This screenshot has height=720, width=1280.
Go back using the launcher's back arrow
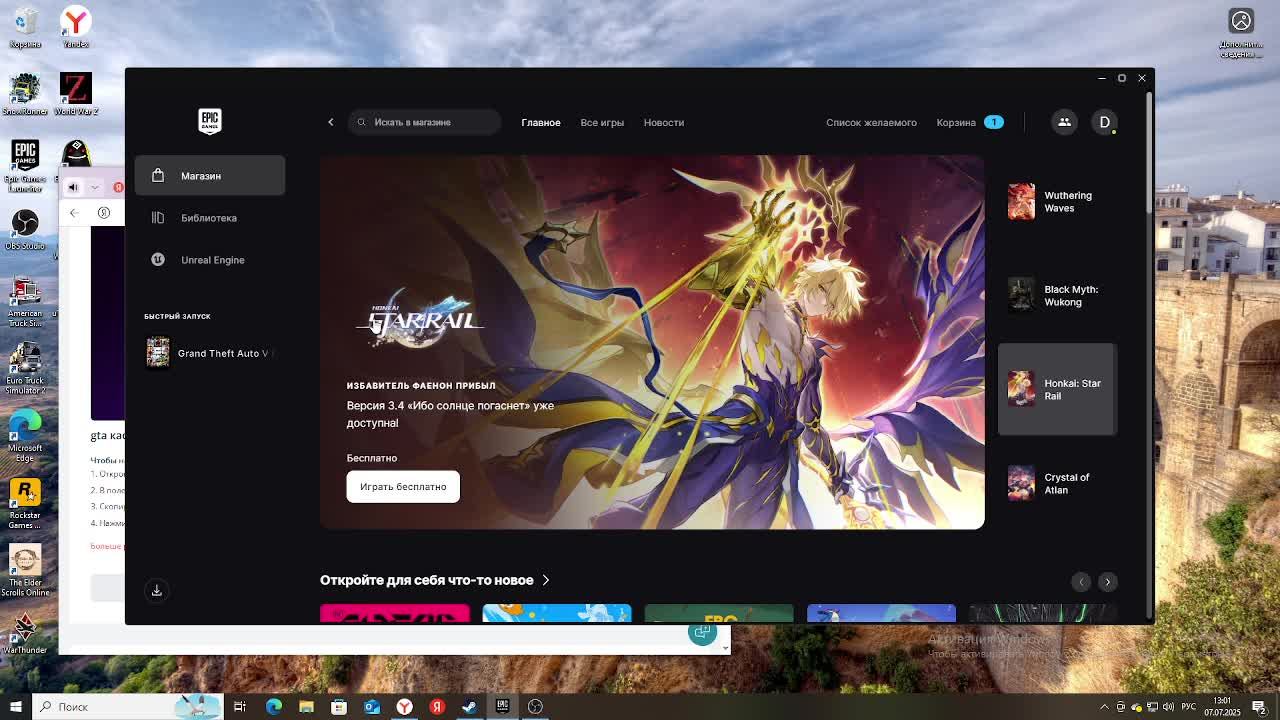pyautogui.click(x=331, y=122)
